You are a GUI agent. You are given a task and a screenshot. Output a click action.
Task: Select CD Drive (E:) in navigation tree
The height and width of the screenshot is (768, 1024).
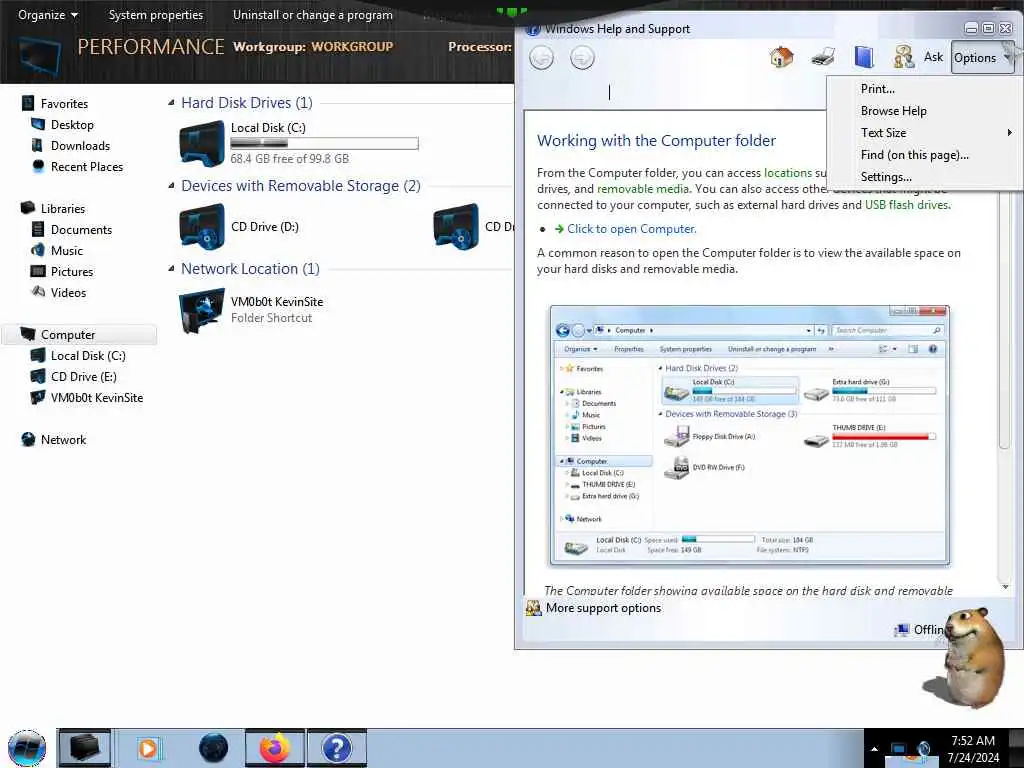pyautogui.click(x=83, y=376)
